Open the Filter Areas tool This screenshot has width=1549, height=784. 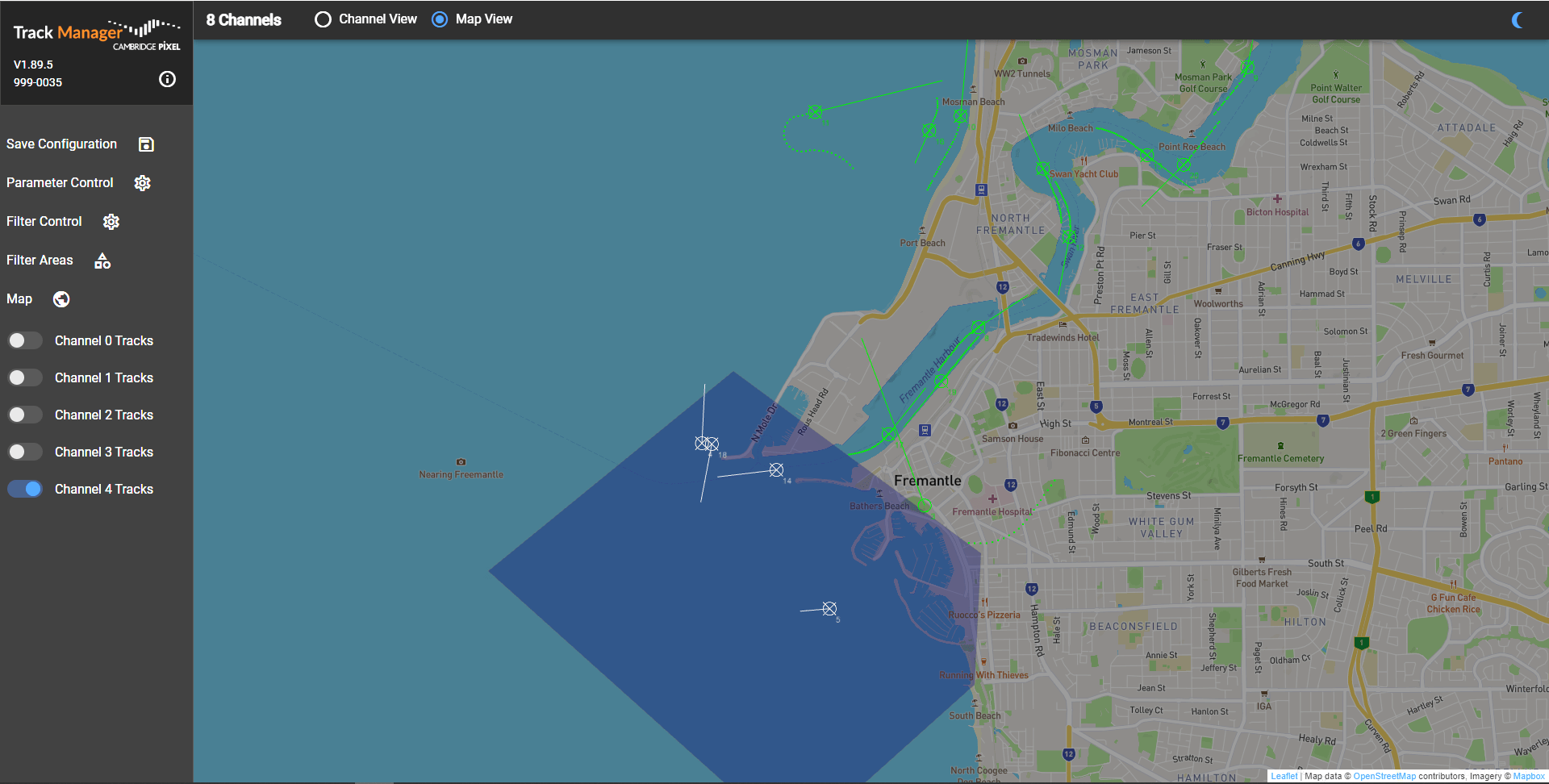click(x=102, y=260)
